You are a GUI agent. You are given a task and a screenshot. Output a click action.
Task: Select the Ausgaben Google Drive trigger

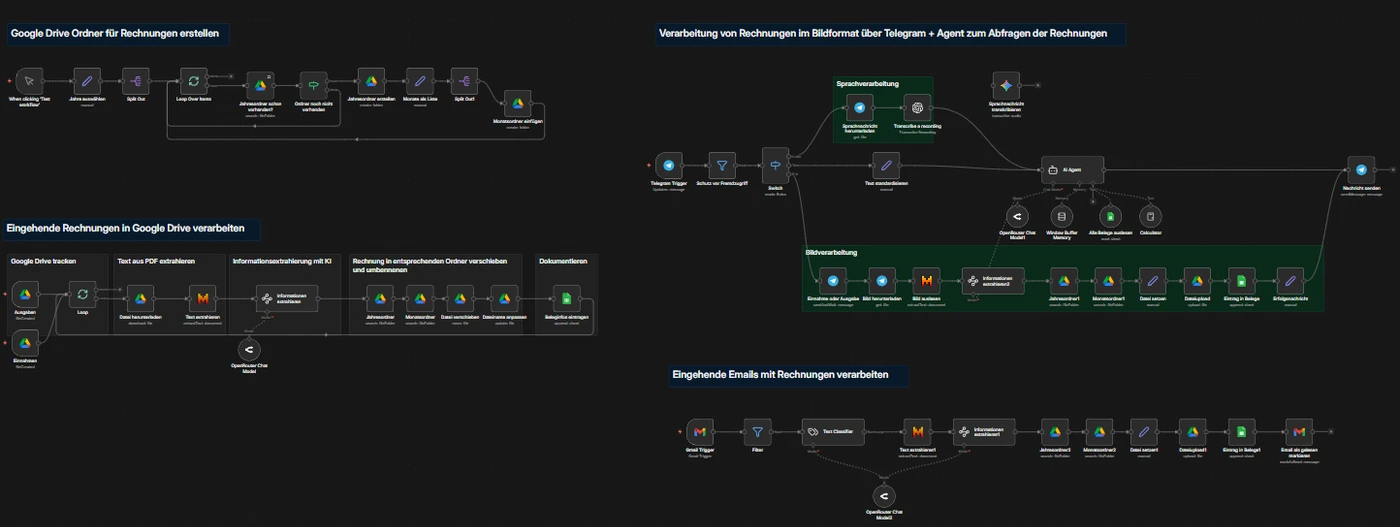click(x=26, y=294)
